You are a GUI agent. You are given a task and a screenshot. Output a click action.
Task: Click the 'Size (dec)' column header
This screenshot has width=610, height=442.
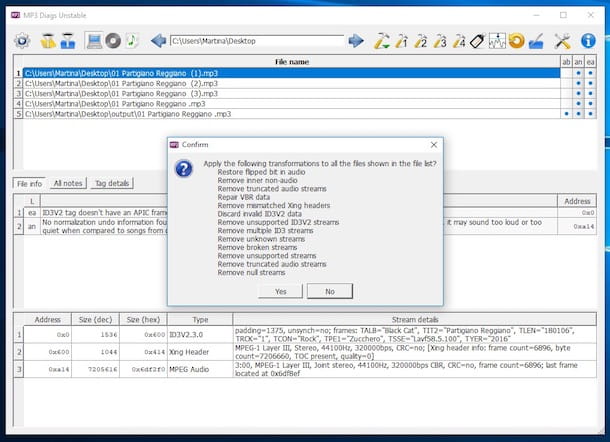[x=95, y=319]
